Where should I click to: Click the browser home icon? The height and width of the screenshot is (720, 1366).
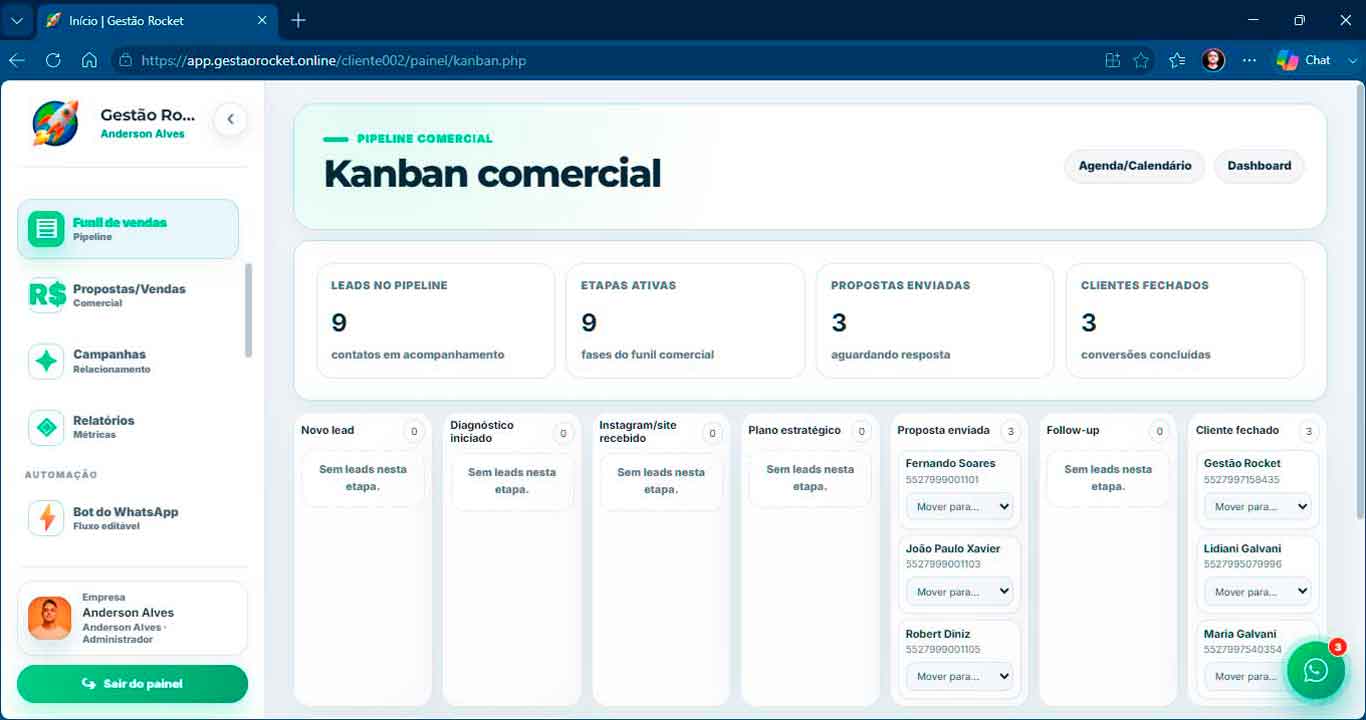click(x=89, y=60)
